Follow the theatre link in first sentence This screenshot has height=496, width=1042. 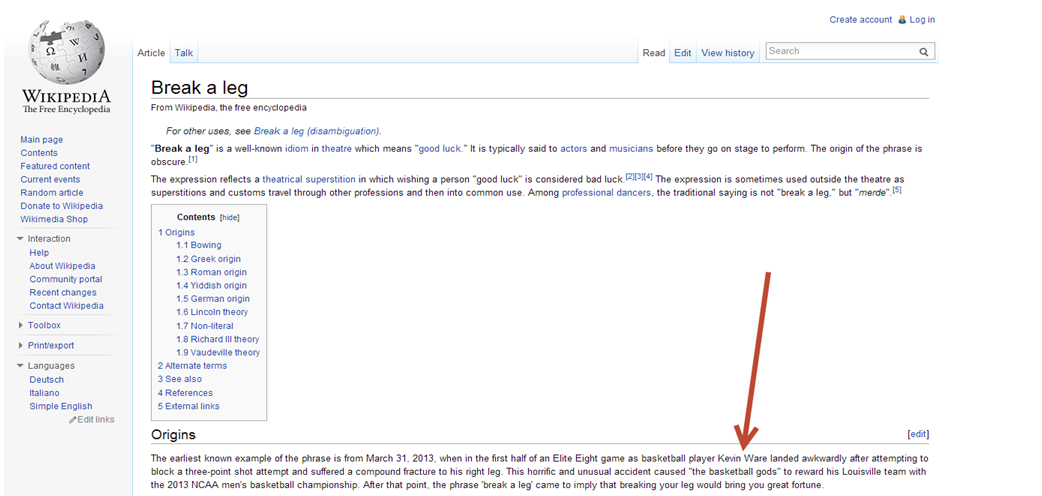(337, 149)
